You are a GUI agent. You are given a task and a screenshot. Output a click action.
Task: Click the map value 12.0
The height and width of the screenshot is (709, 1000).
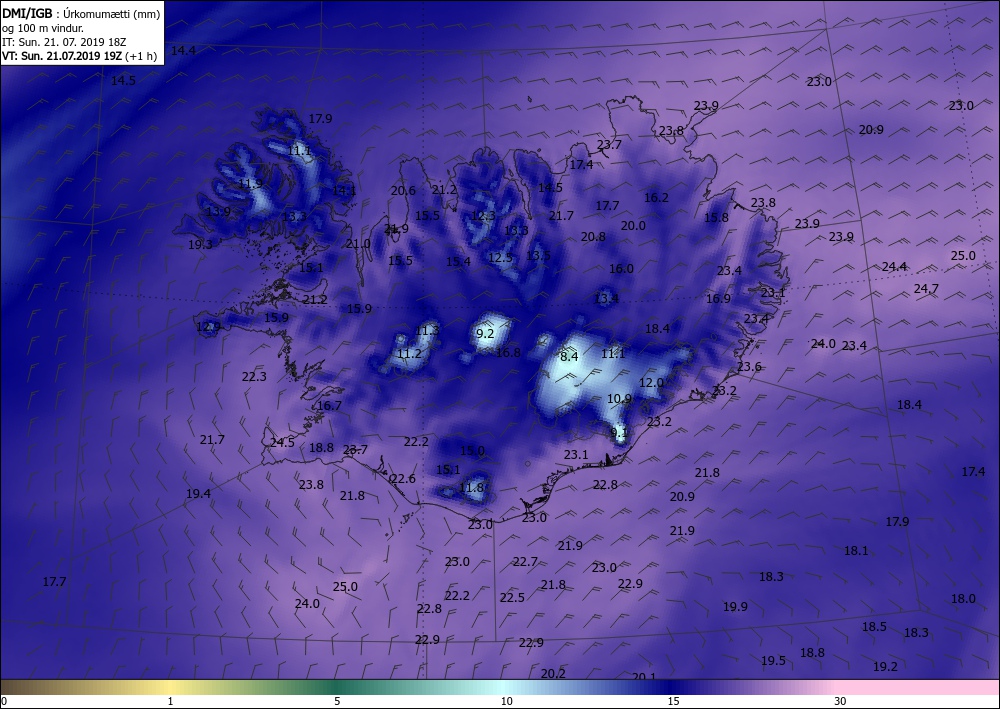pos(651,383)
